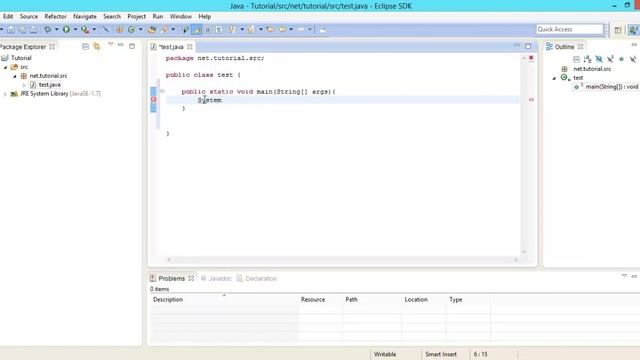Minimize the Problems panel

[x=634, y=276]
